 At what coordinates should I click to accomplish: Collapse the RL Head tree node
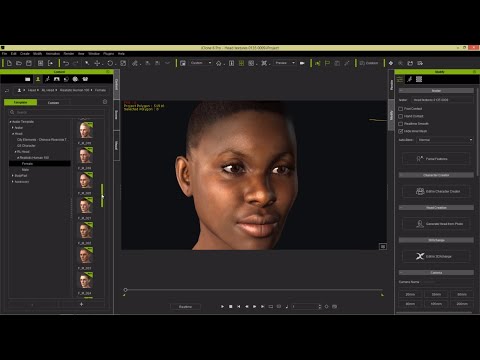pyautogui.click(x=15, y=152)
